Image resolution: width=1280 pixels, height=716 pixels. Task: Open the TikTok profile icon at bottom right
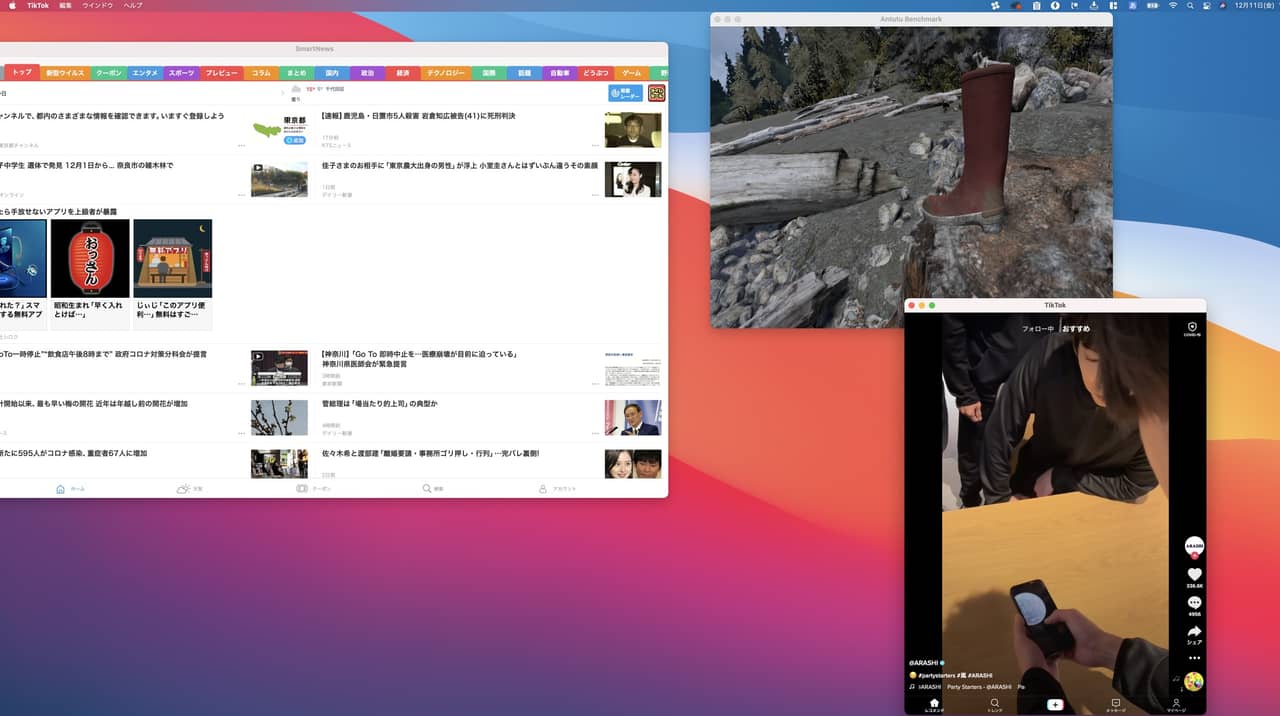click(1176, 704)
